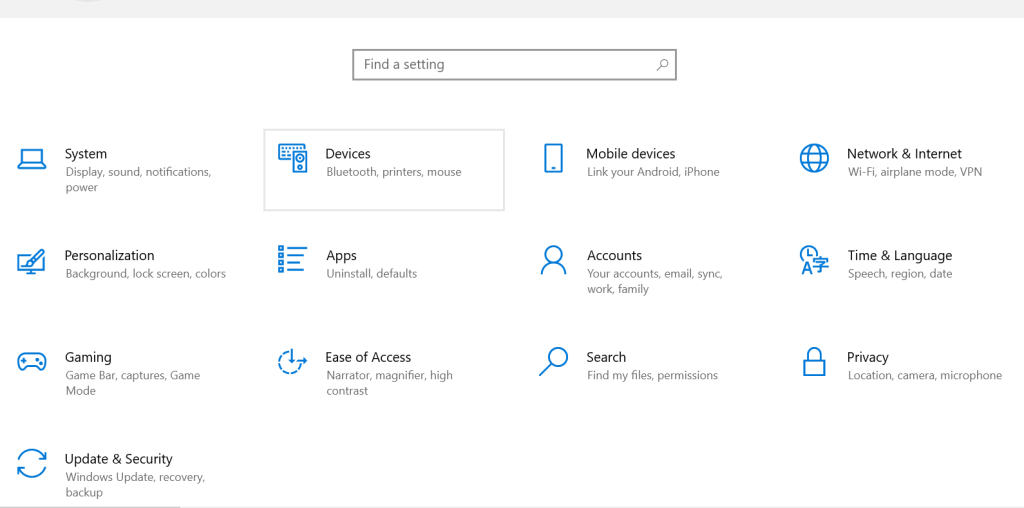Click the System laptop icon
Viewport: 1024px width, 508px height.
click(32, 158)
